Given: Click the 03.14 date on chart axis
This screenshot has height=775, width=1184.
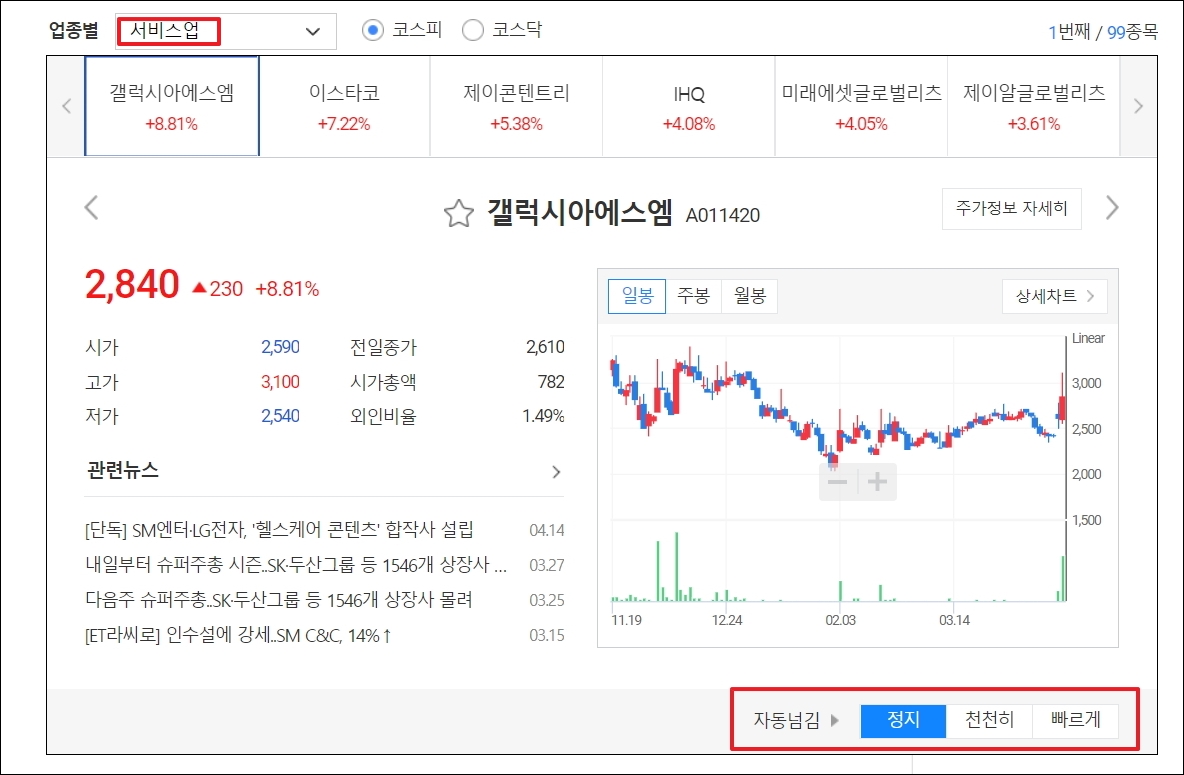Looking at the screenshot, I should pos(954,620).
